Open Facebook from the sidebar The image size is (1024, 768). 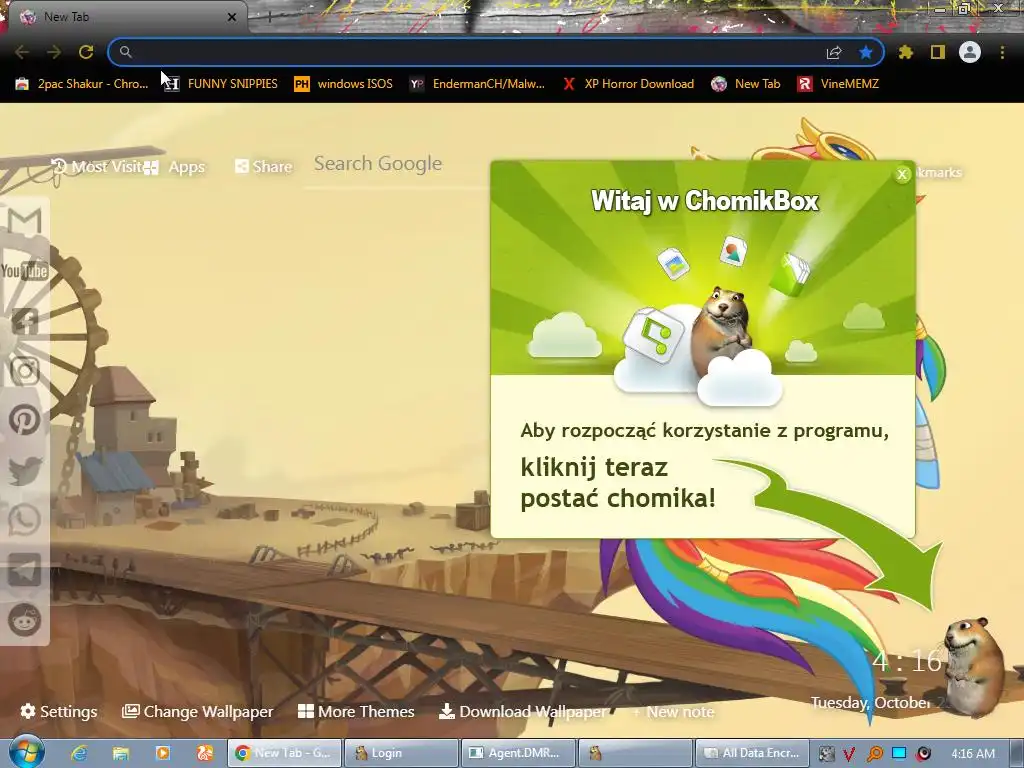coord(25,321)
